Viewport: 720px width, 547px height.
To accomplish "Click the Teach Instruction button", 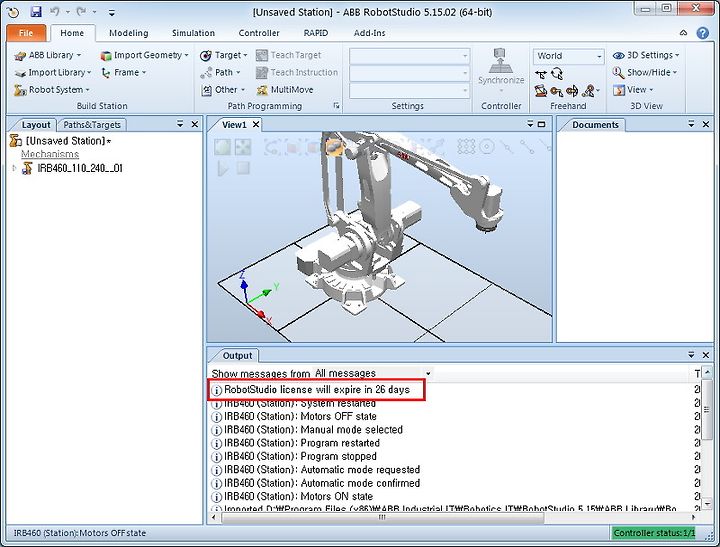I will coord(297,73).
